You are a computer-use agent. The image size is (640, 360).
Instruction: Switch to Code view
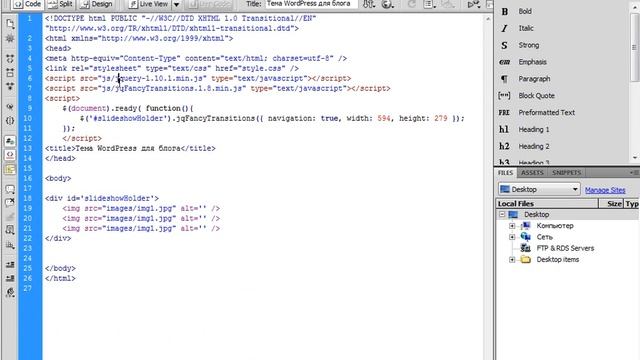(x=27, y=4)
